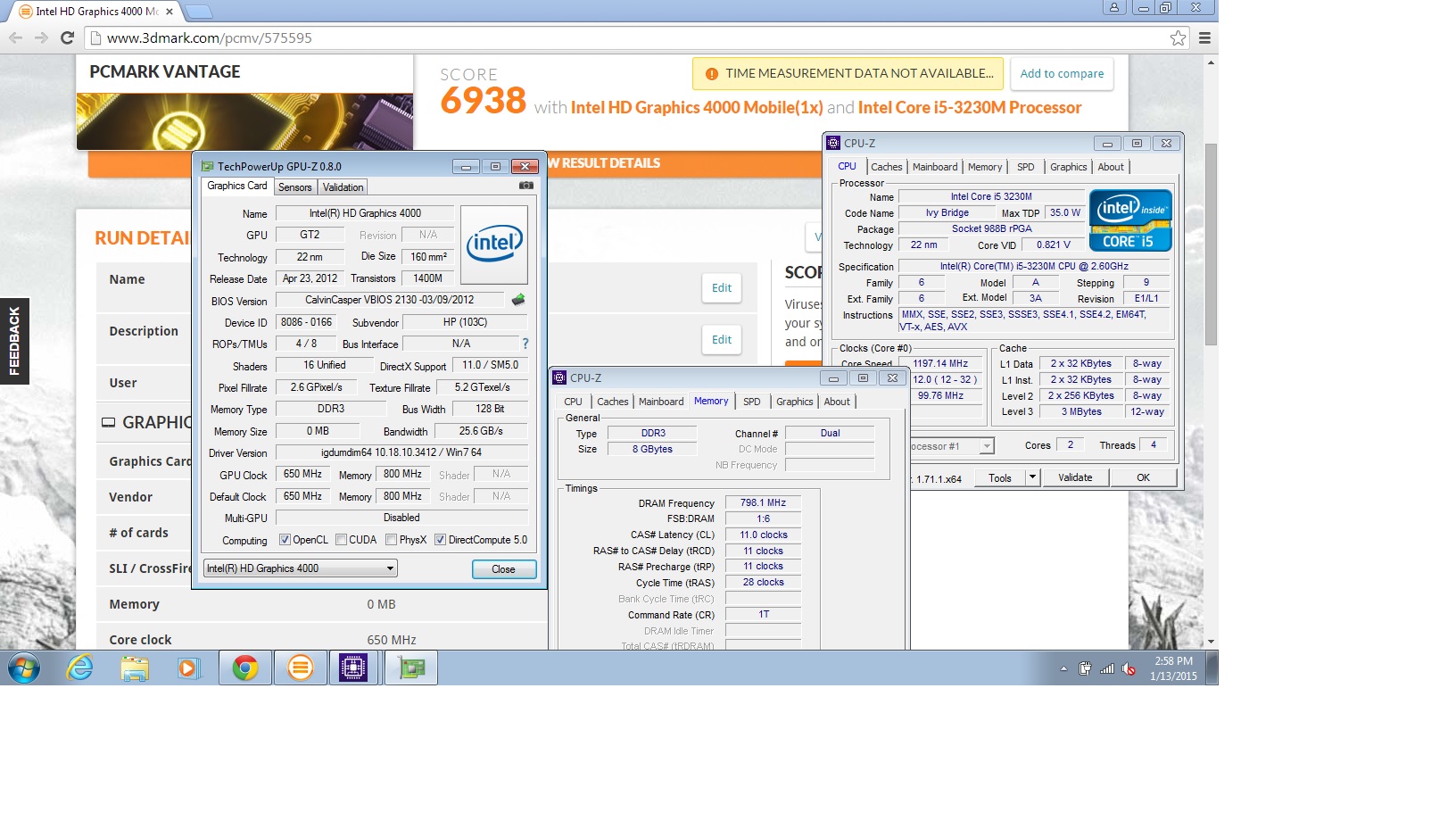This screenshot has height=821, width=1456.
Task: Open GPU selection dropdown in GPU-Z
Action: click(x=301, y=568)
